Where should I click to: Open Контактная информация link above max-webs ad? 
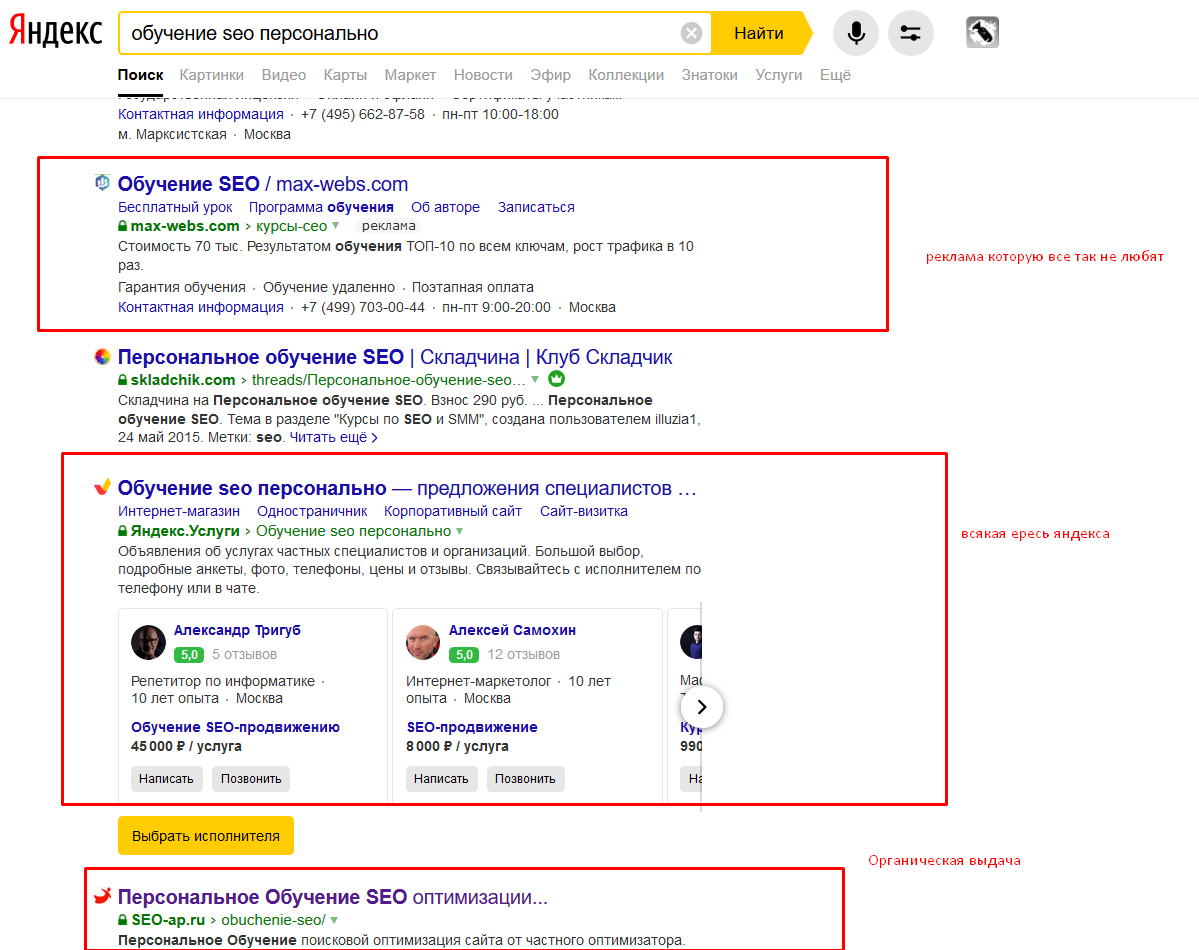[x=200, y=114]
